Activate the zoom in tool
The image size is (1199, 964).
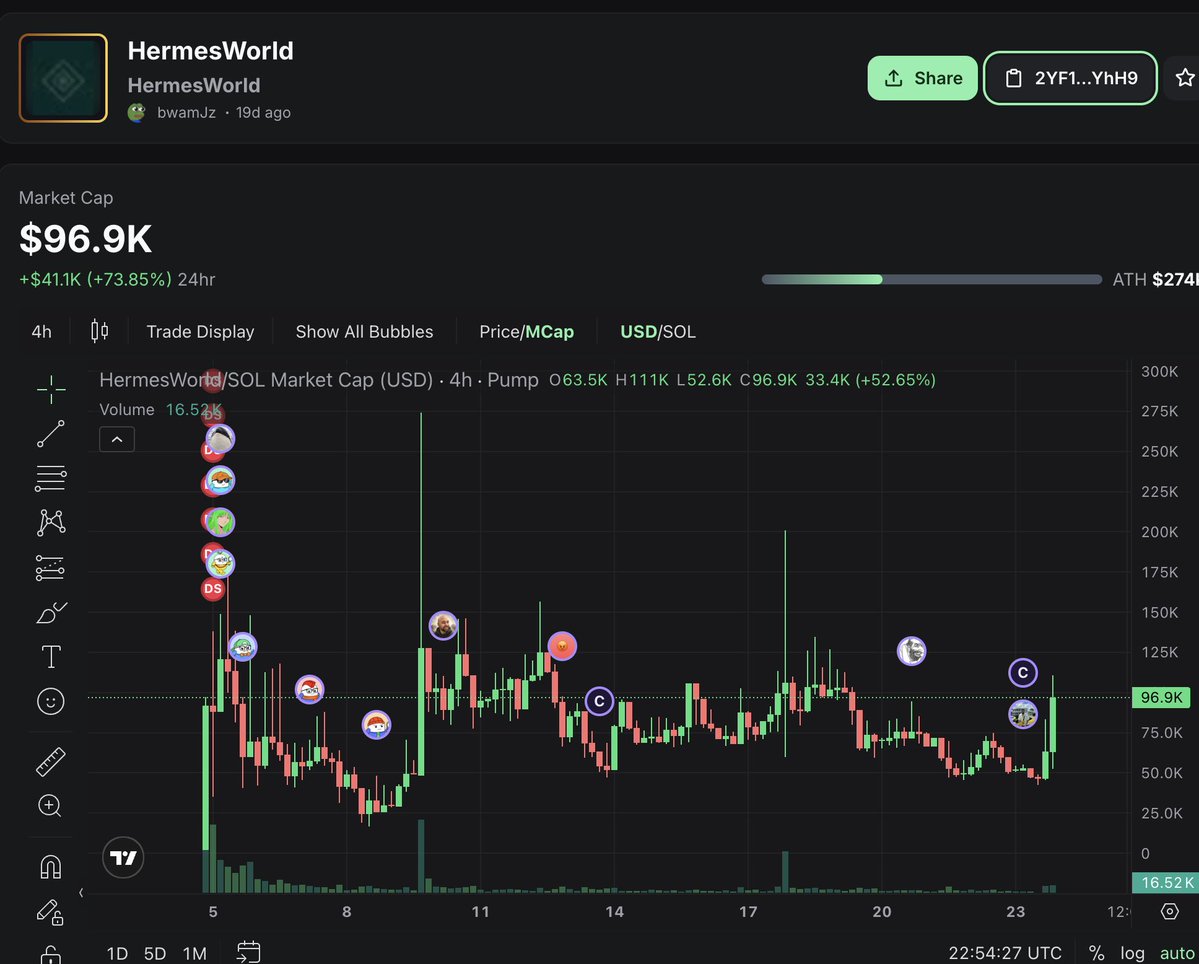(50, 806)
